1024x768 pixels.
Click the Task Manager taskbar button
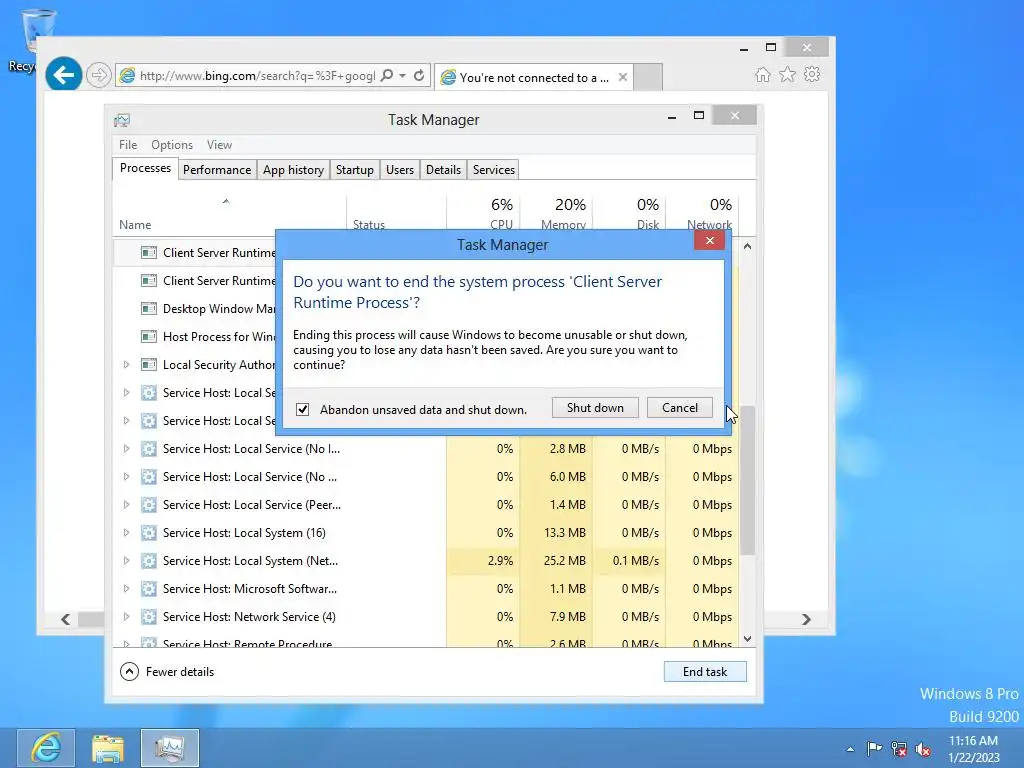click(170, 748)
